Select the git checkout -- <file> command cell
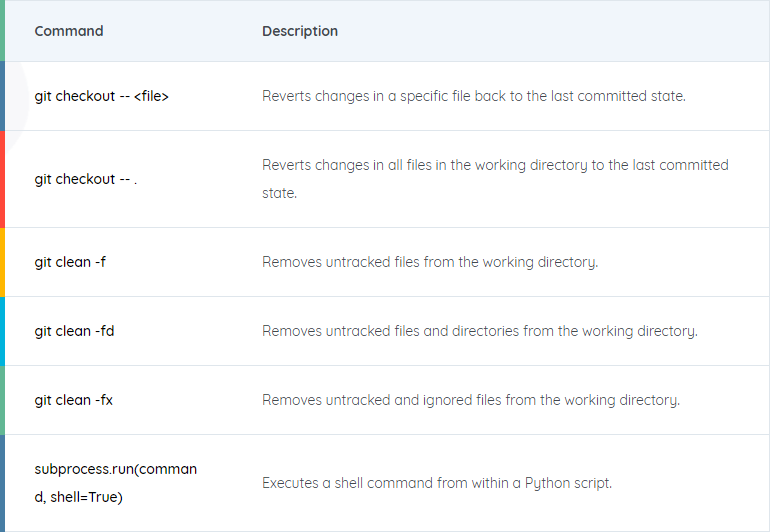 pyautogui.click(x=102, y=96)
